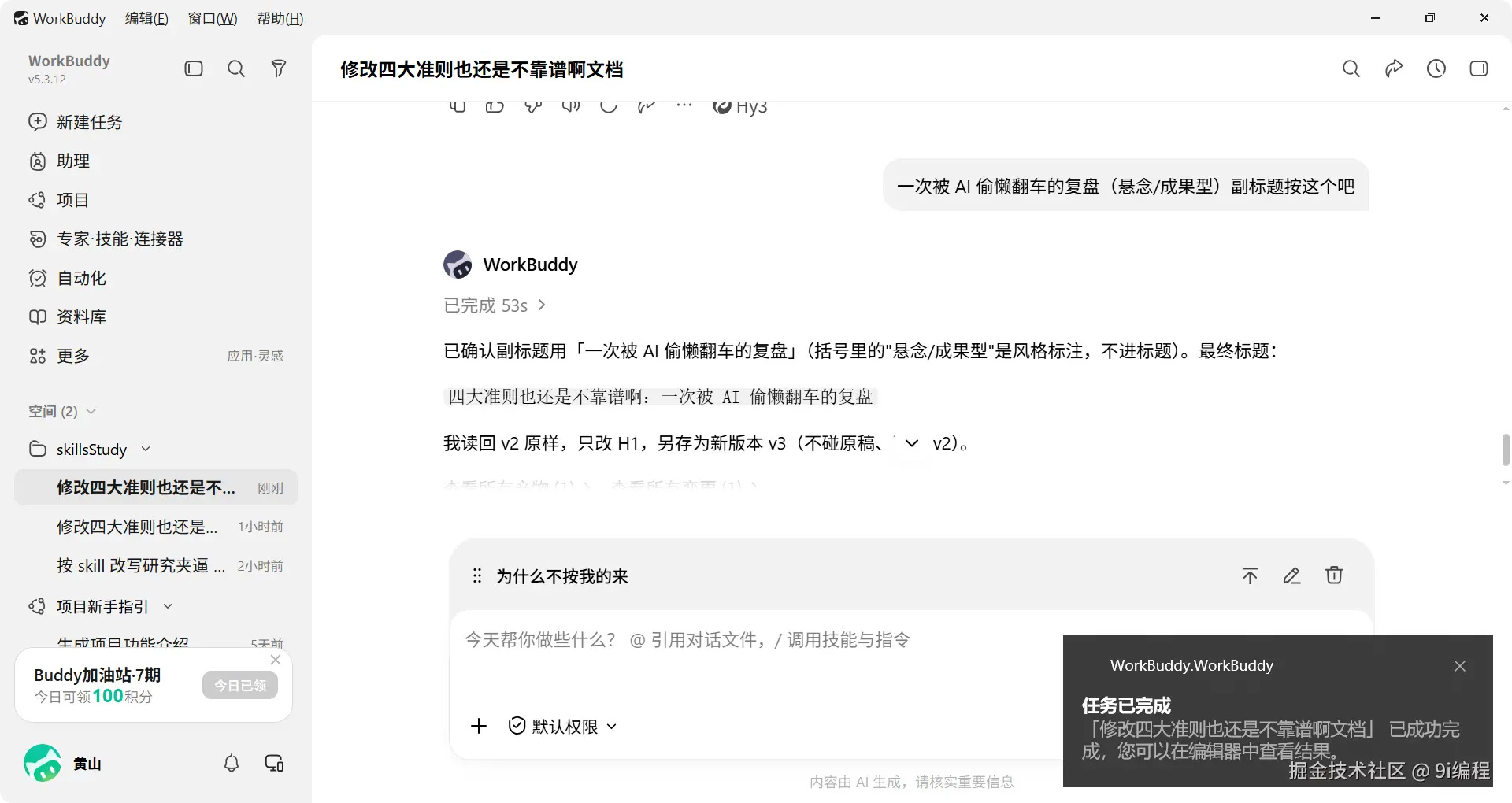Close the Buddy加油站 promo card

(276, 660)
